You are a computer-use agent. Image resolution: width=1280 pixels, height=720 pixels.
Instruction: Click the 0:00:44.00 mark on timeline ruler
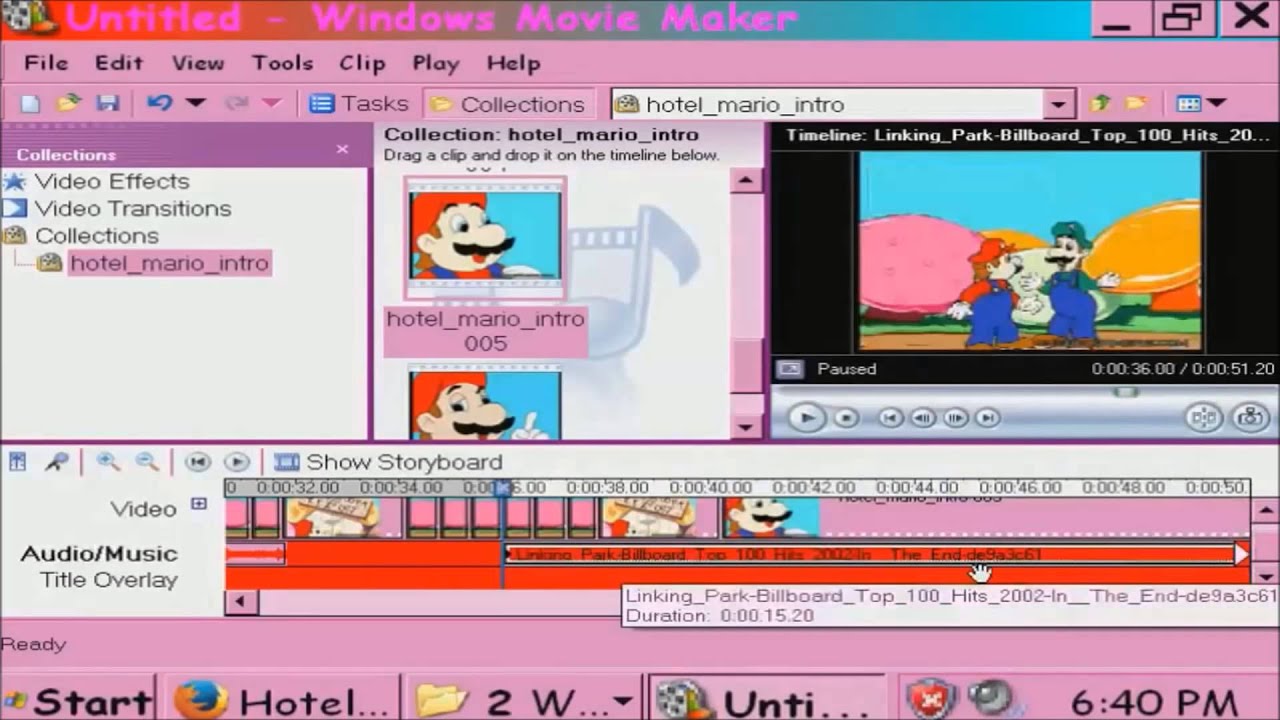tap(917, 488)
